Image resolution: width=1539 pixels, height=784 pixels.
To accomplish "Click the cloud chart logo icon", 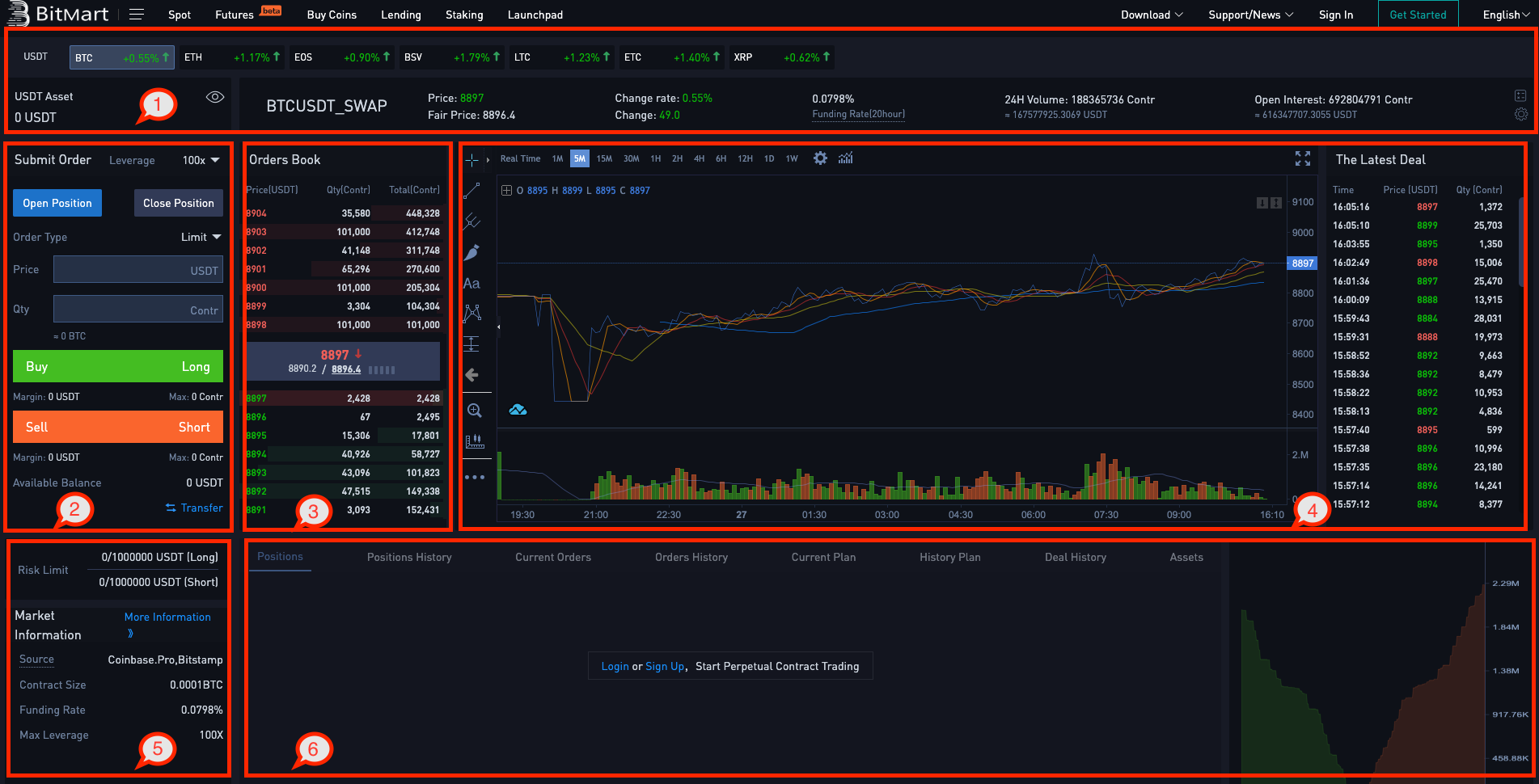I will click(518, 410).
